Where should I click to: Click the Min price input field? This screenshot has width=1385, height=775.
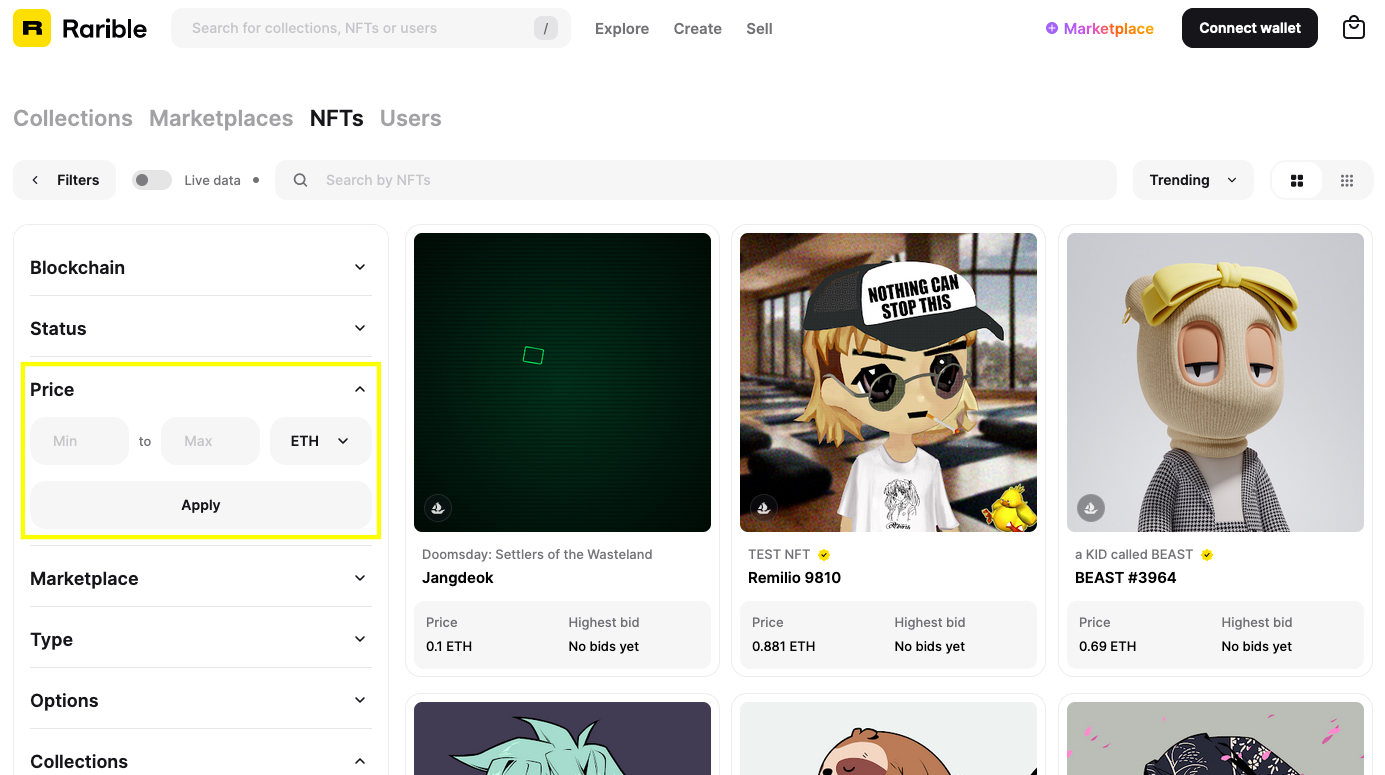(80, 441)
